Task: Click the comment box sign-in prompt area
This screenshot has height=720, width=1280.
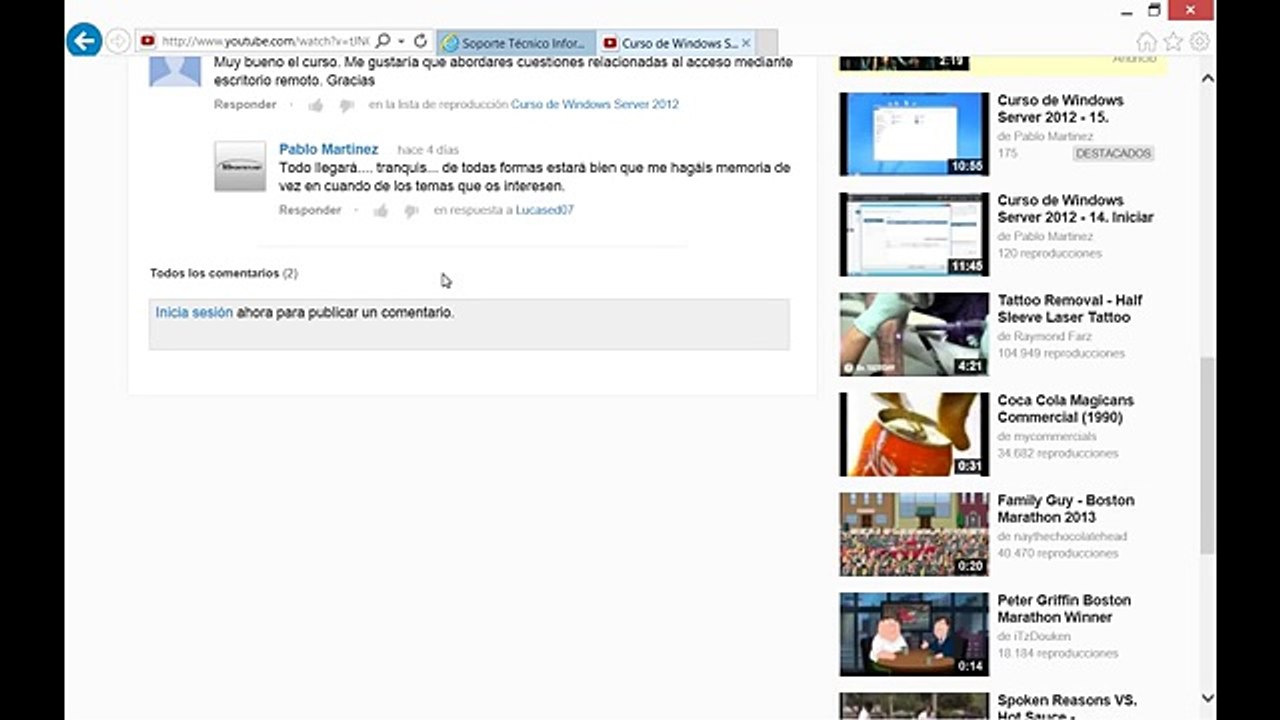Action: pos(469,324)
